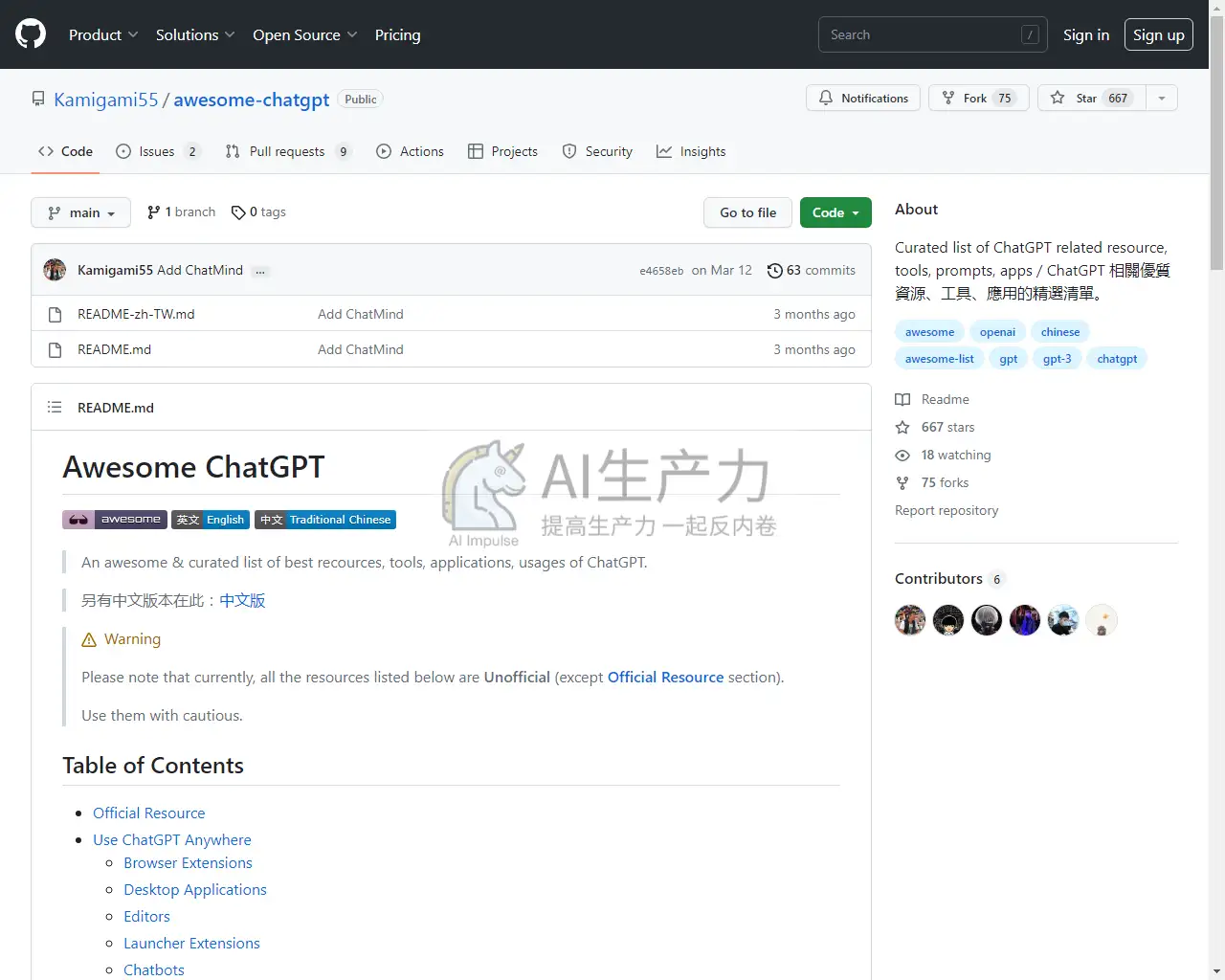The height and width of the screenshot is (980, 1225).
Task: Click Kamigami55 commit author avatar
Action: (x=55, y=270)
